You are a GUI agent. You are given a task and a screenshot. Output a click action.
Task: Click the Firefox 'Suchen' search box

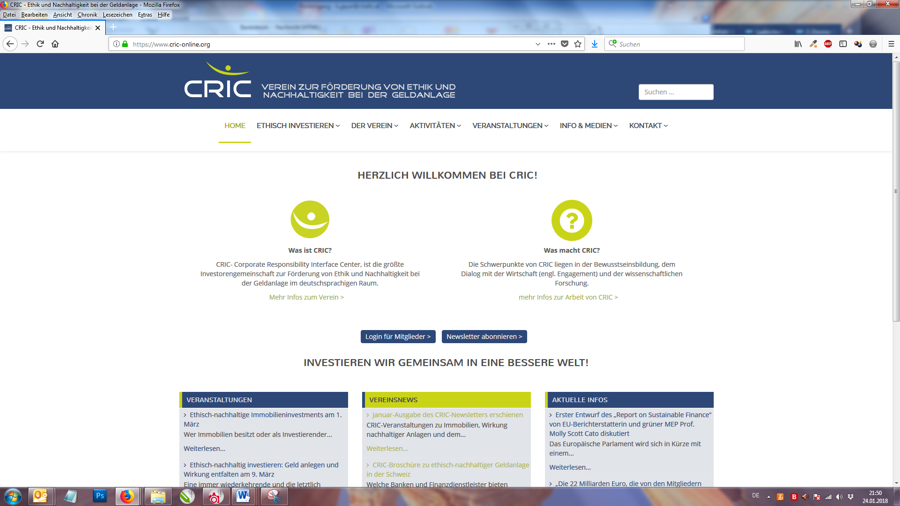click(674, 44)
